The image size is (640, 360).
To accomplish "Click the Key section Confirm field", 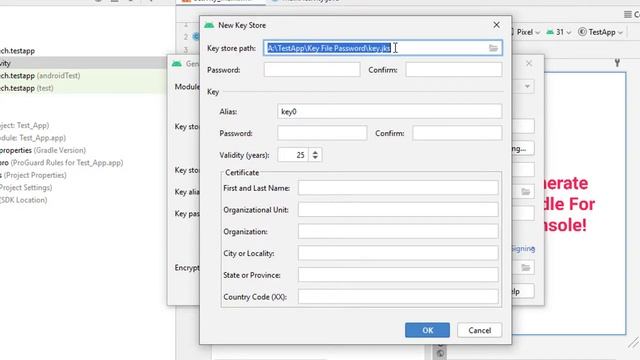I will 457,133.
